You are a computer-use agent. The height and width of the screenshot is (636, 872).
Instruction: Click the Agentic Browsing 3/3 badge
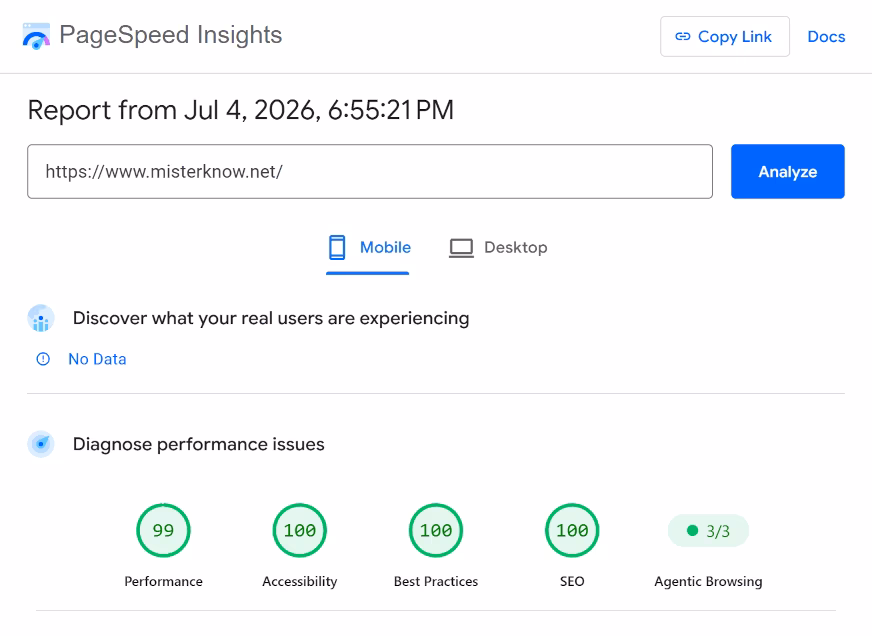708,531
